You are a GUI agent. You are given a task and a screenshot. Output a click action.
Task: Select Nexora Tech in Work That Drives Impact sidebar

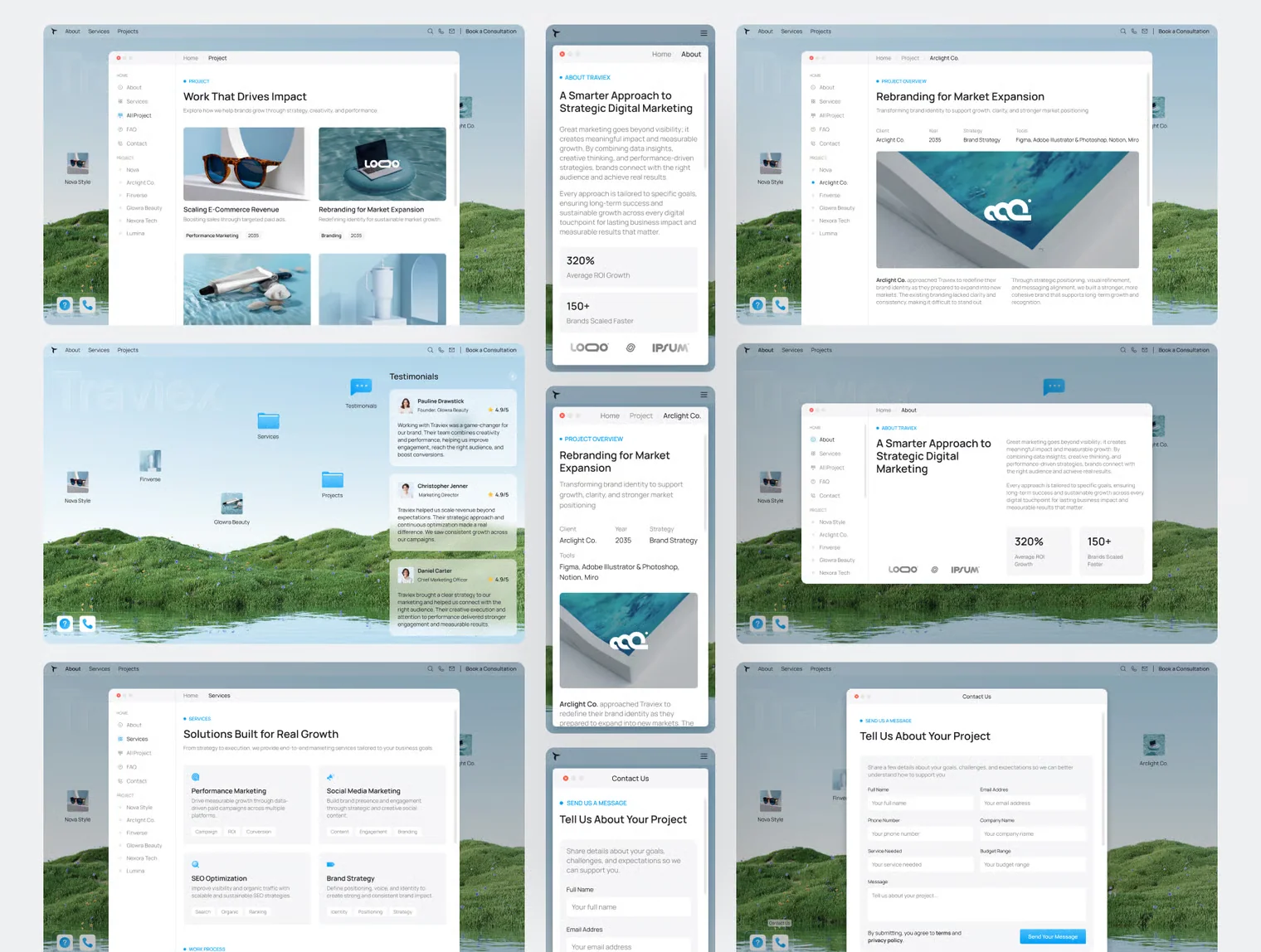tap(141, 221)
